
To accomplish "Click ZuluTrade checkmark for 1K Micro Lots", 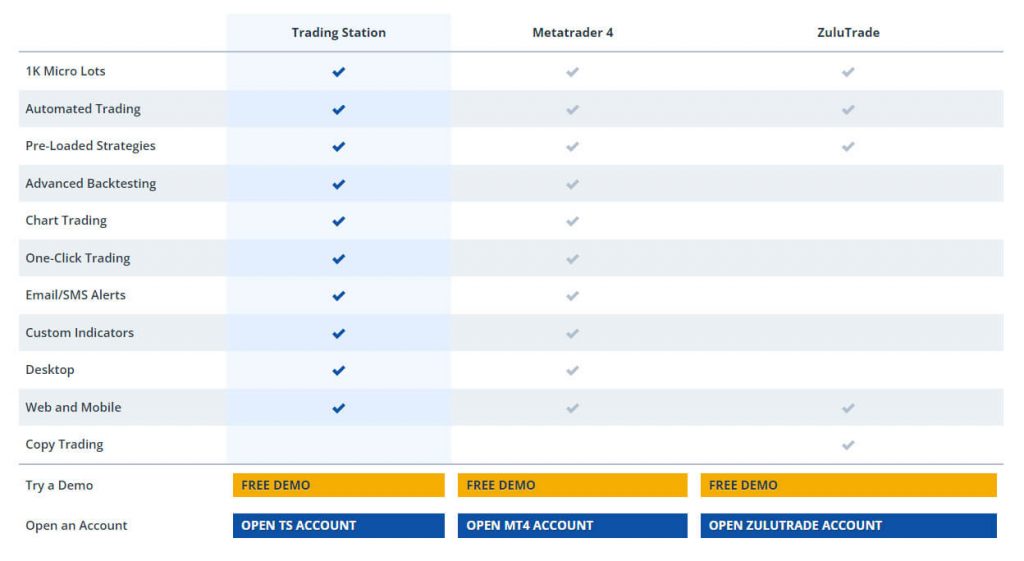I will click(x=848, y=72).
